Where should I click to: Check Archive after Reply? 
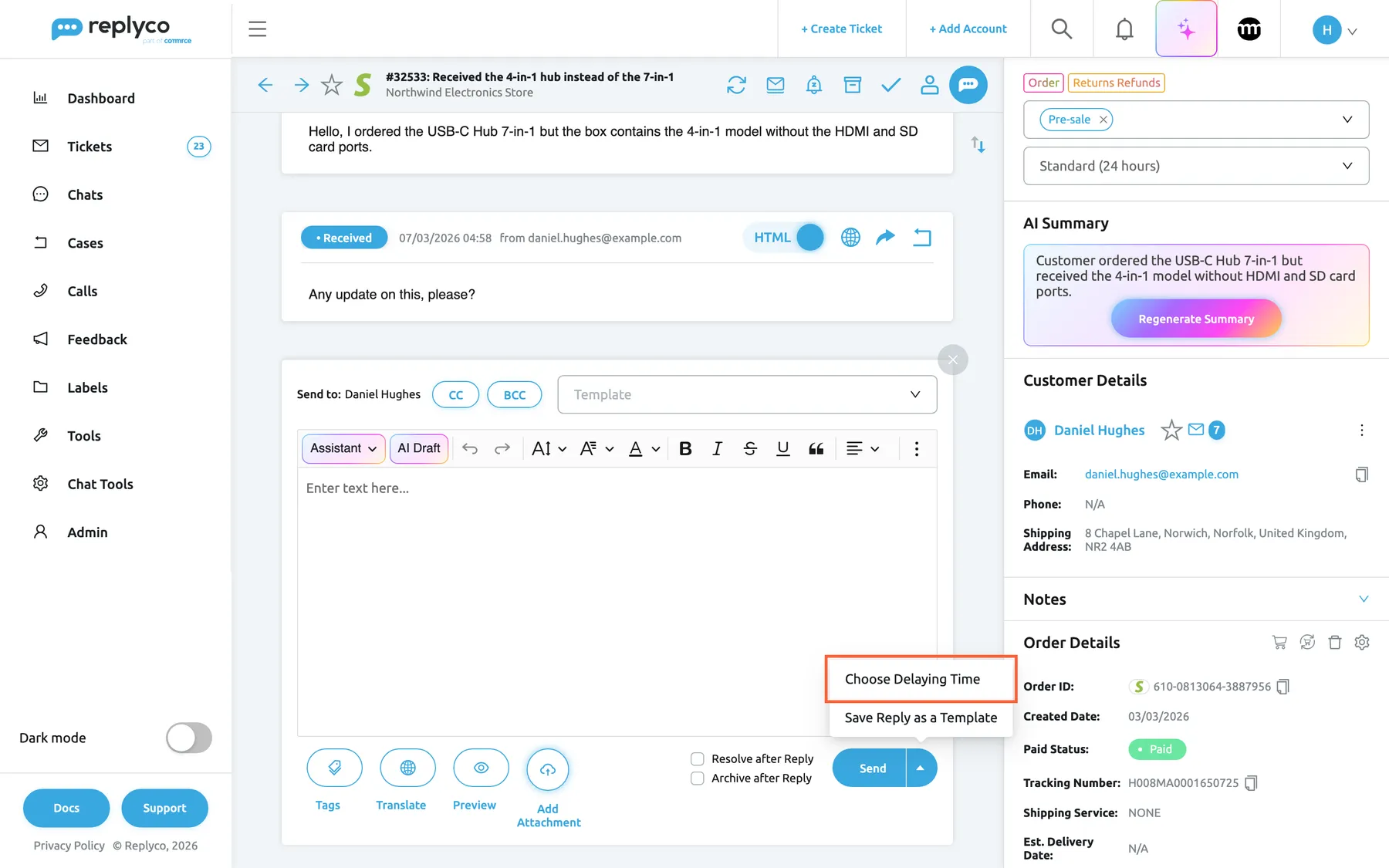698,778
